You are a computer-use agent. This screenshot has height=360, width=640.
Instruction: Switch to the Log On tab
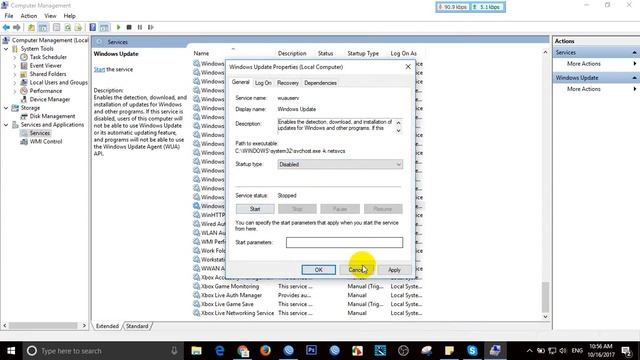click(x=263, y=83)
